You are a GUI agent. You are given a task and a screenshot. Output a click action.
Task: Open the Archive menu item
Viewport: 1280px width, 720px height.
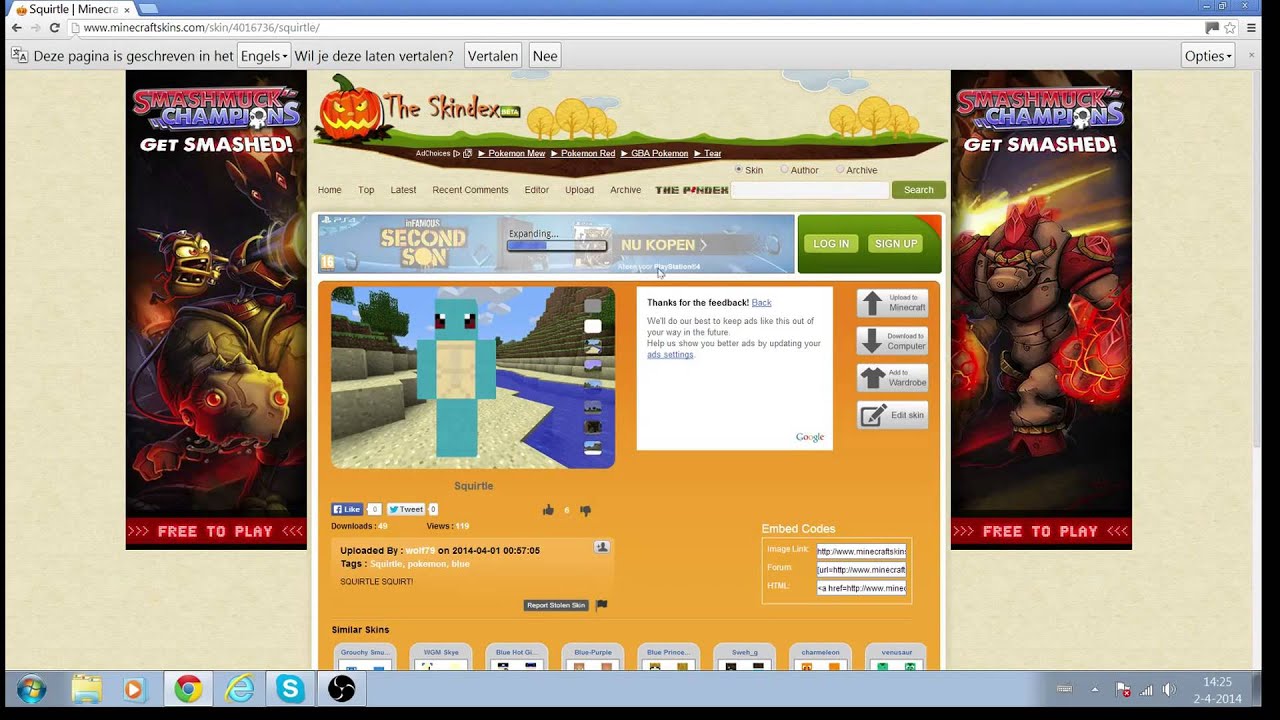[625, 190]
